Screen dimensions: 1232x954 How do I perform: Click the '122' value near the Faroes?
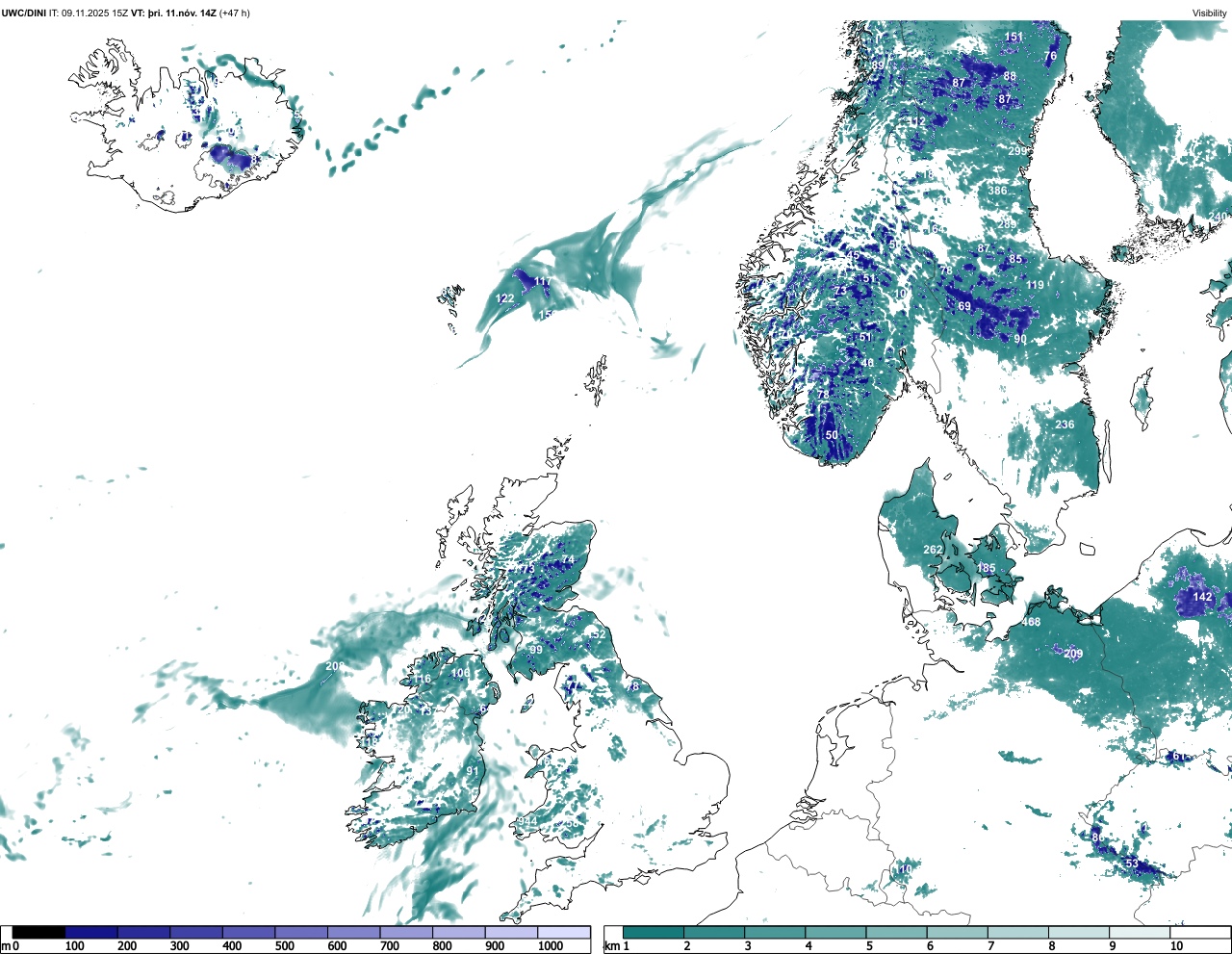click(x=505, y=298)
